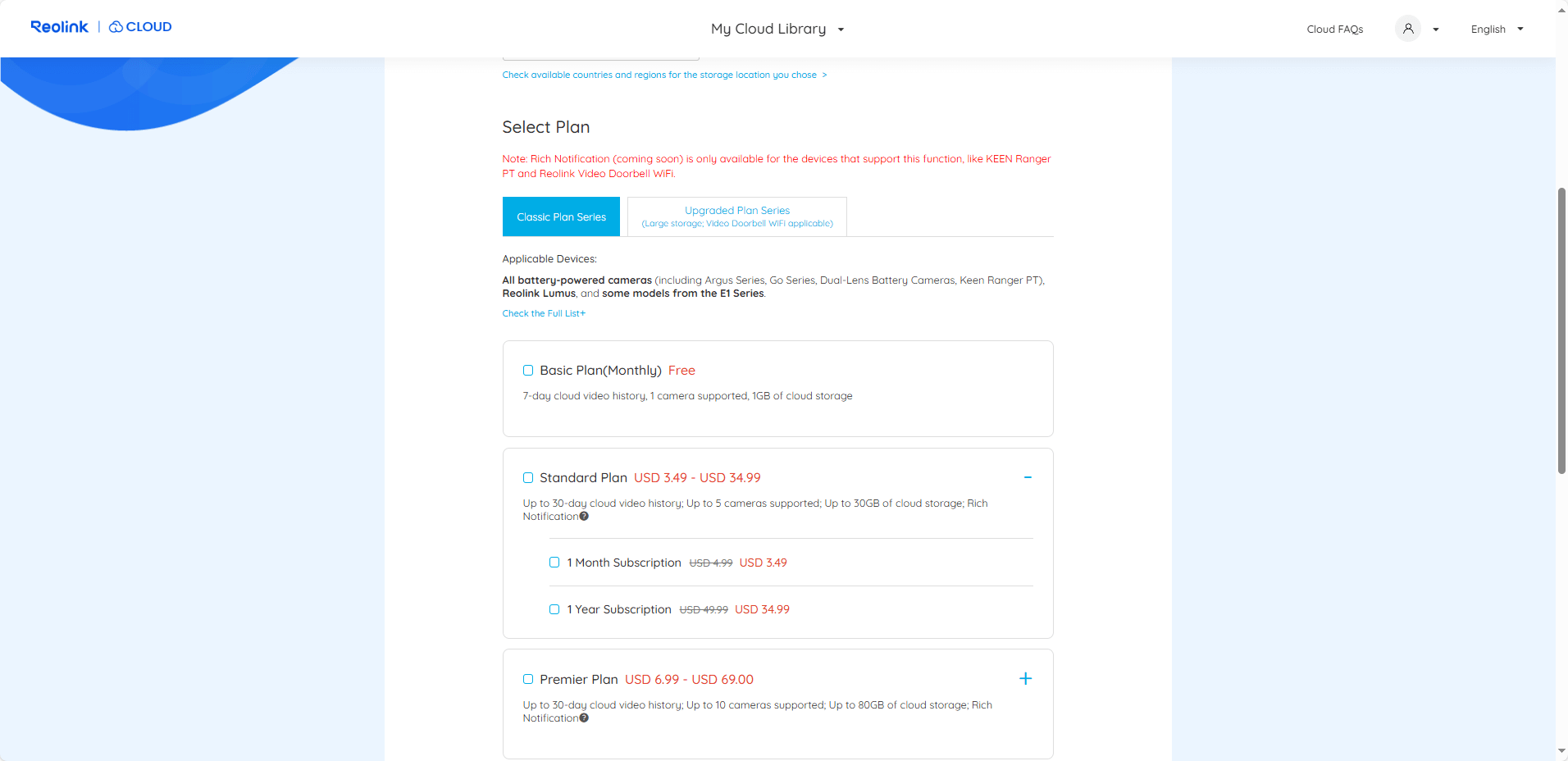Click the 7-day cloud video history description
Screen dimensions: 1568x761
tap(688, 396)
